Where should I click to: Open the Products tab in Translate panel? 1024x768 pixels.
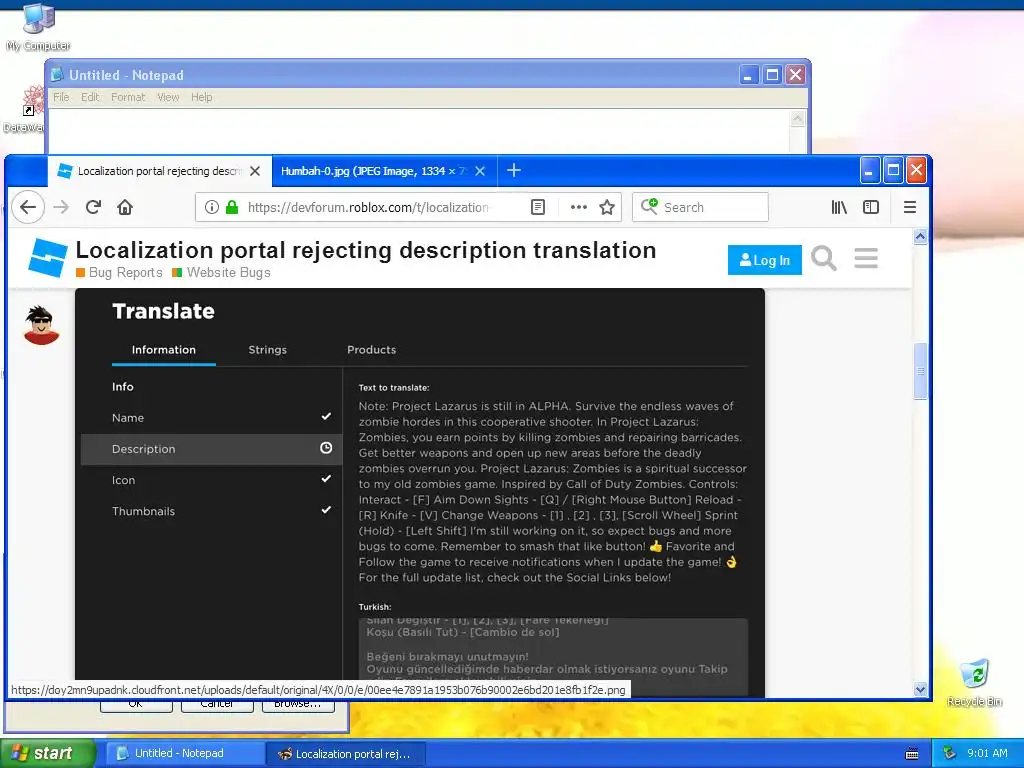point(372,350)
